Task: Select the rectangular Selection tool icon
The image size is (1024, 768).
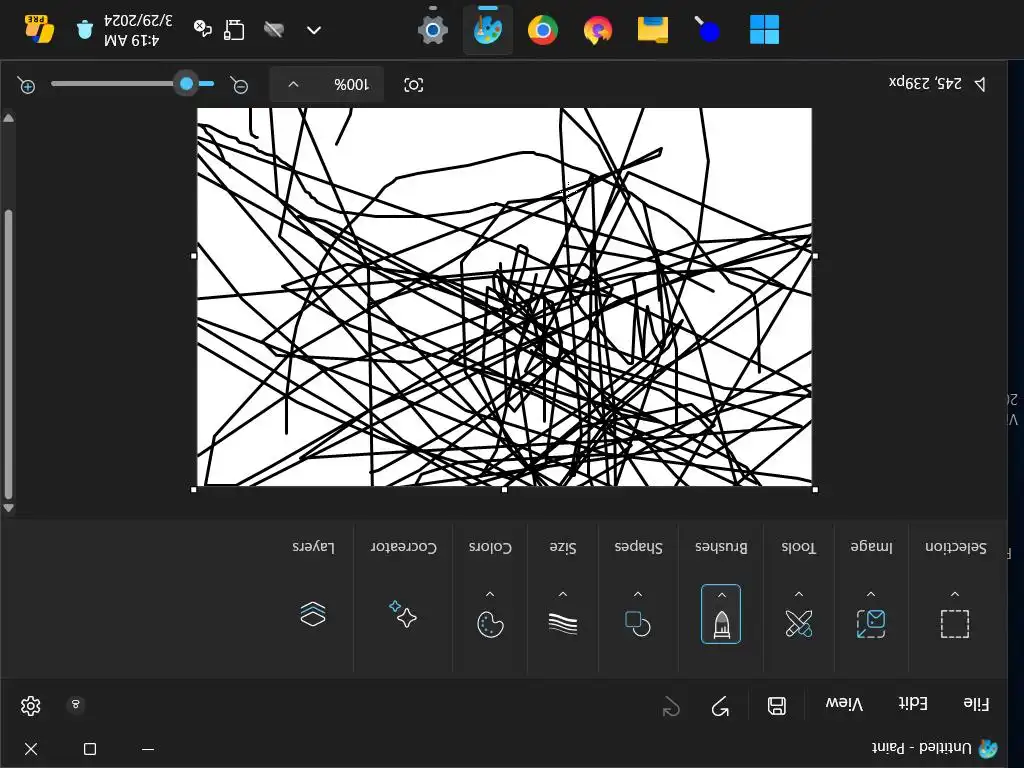Action: pos(955,624)
